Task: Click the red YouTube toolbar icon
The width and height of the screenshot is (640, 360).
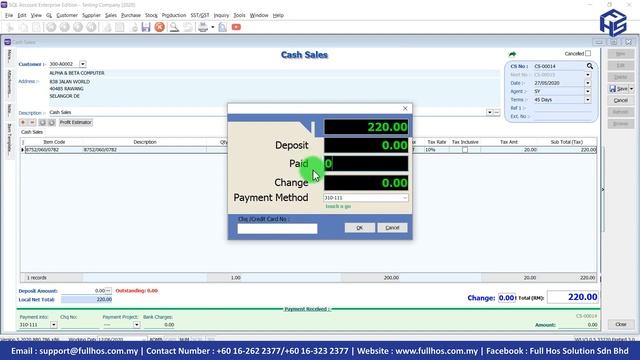Action: (x=236, y=27)
